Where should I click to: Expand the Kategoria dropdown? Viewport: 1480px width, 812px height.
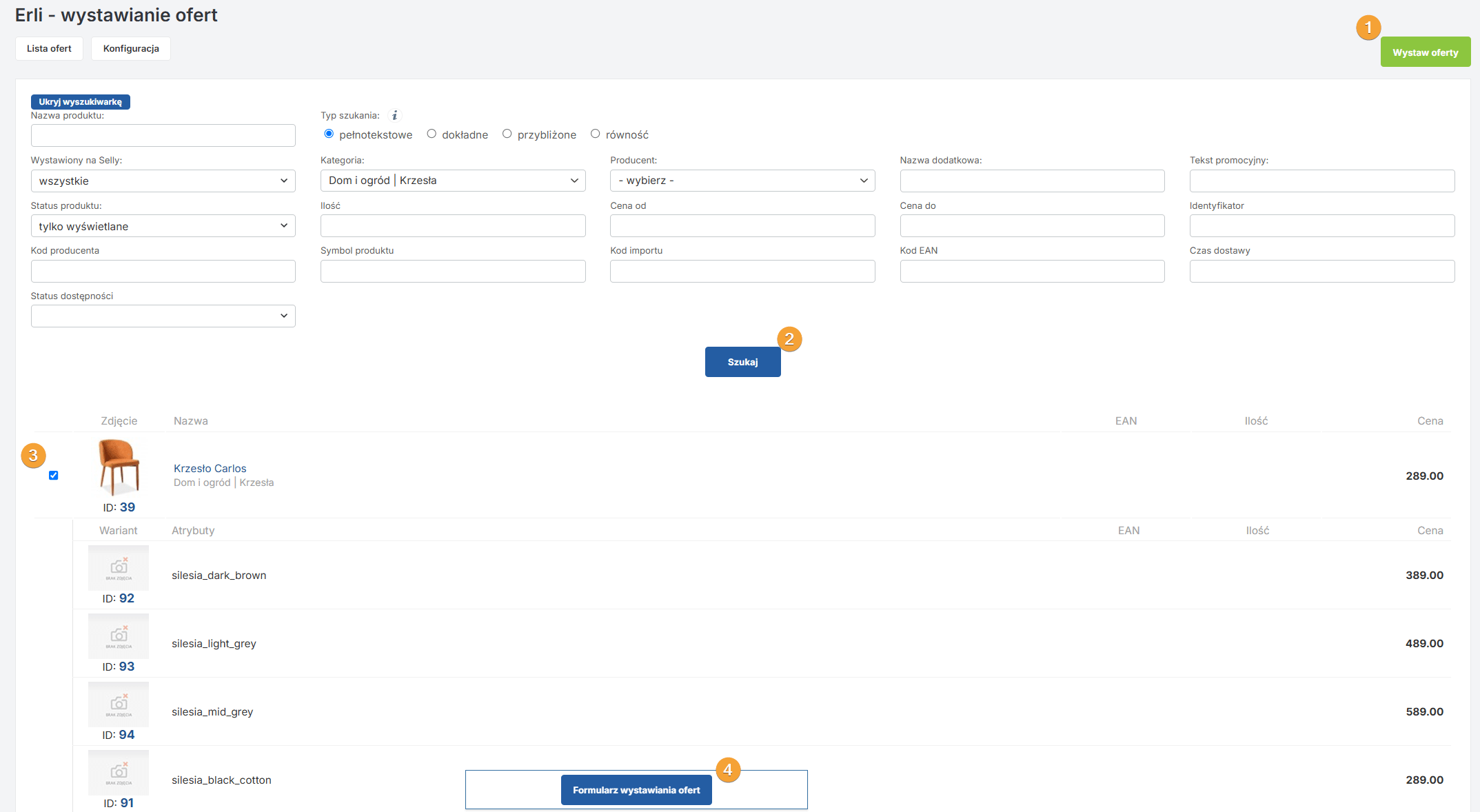coord(453,181)
